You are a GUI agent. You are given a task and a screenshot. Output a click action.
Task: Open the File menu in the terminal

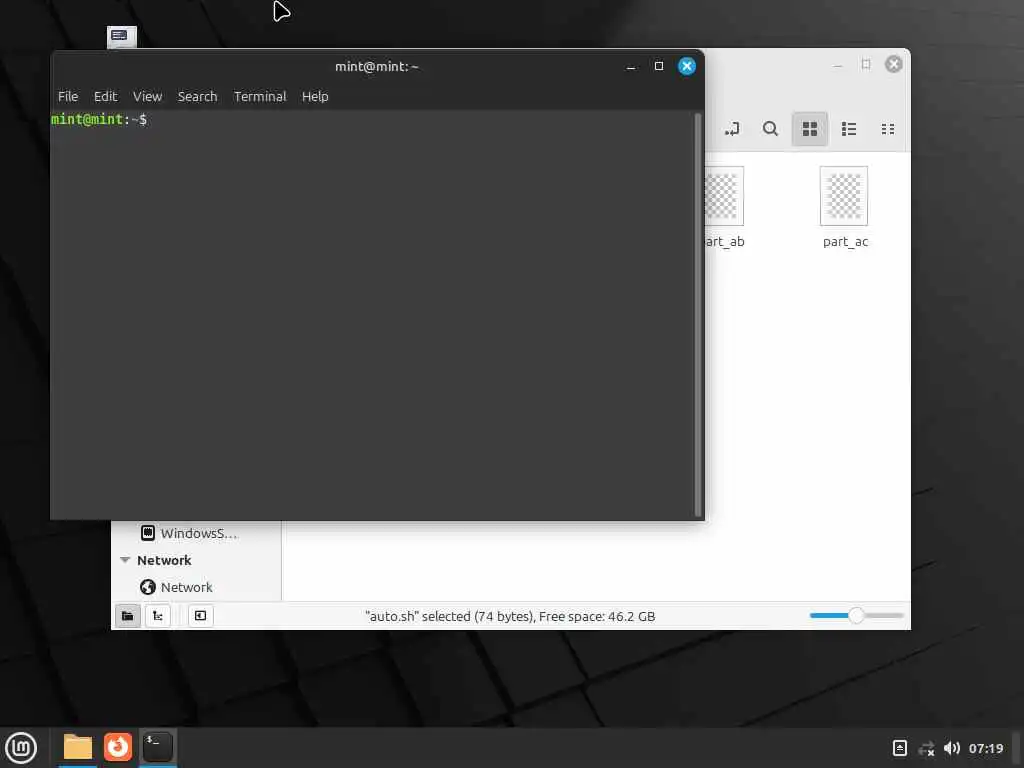coord(67,97)
